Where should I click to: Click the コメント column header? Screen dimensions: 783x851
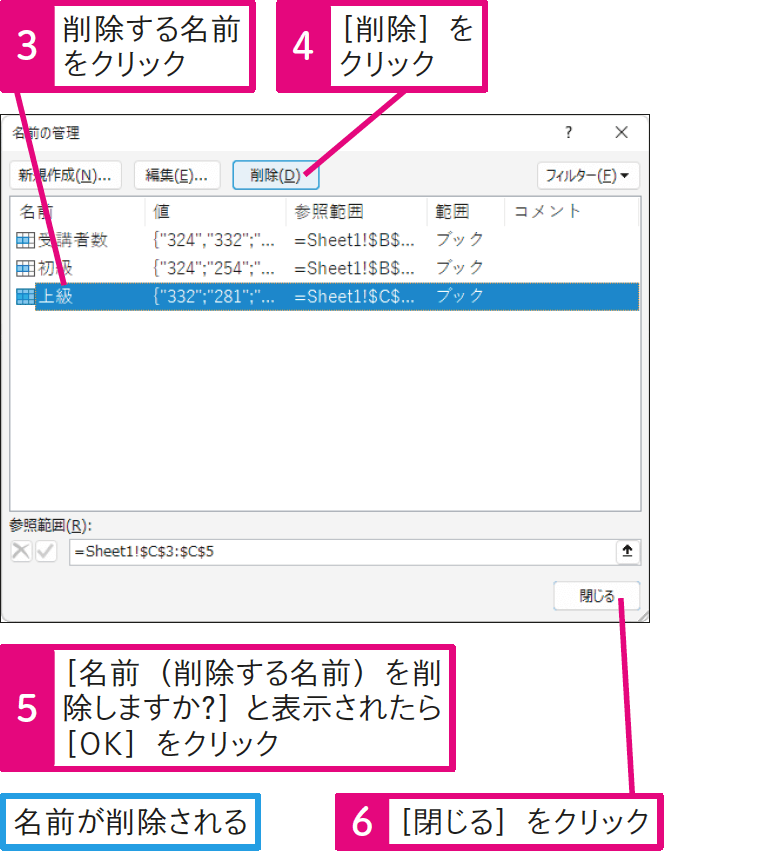(x=570, y=211)
